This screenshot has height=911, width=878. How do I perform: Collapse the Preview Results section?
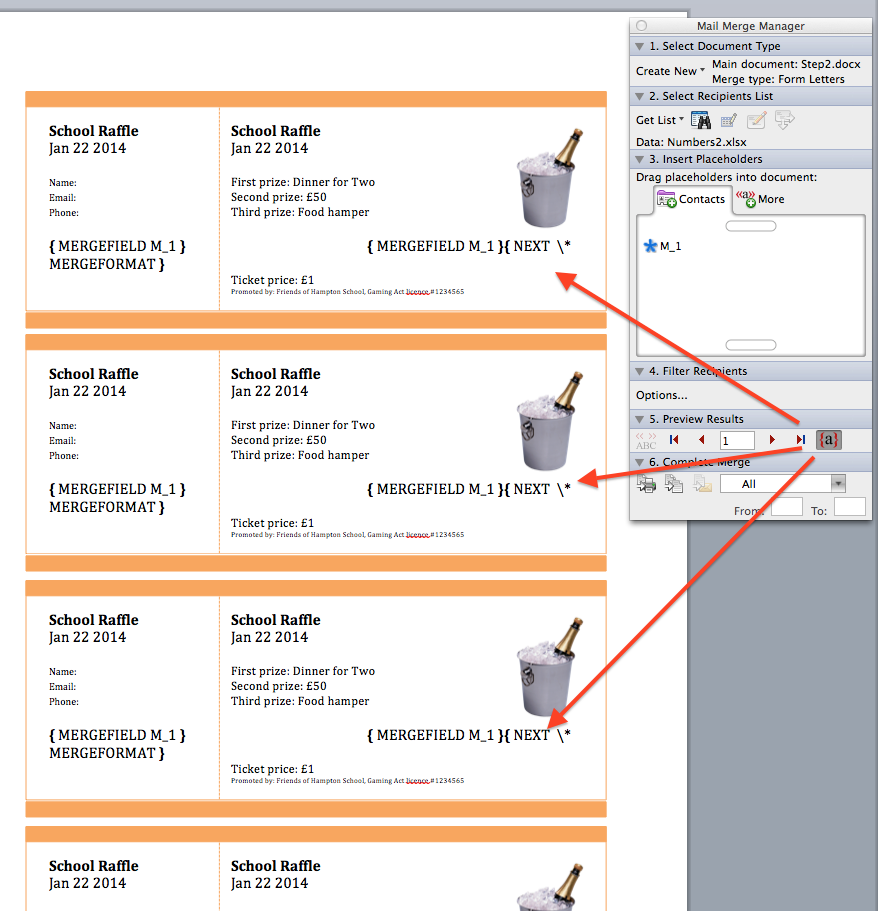tap(640, 419)
